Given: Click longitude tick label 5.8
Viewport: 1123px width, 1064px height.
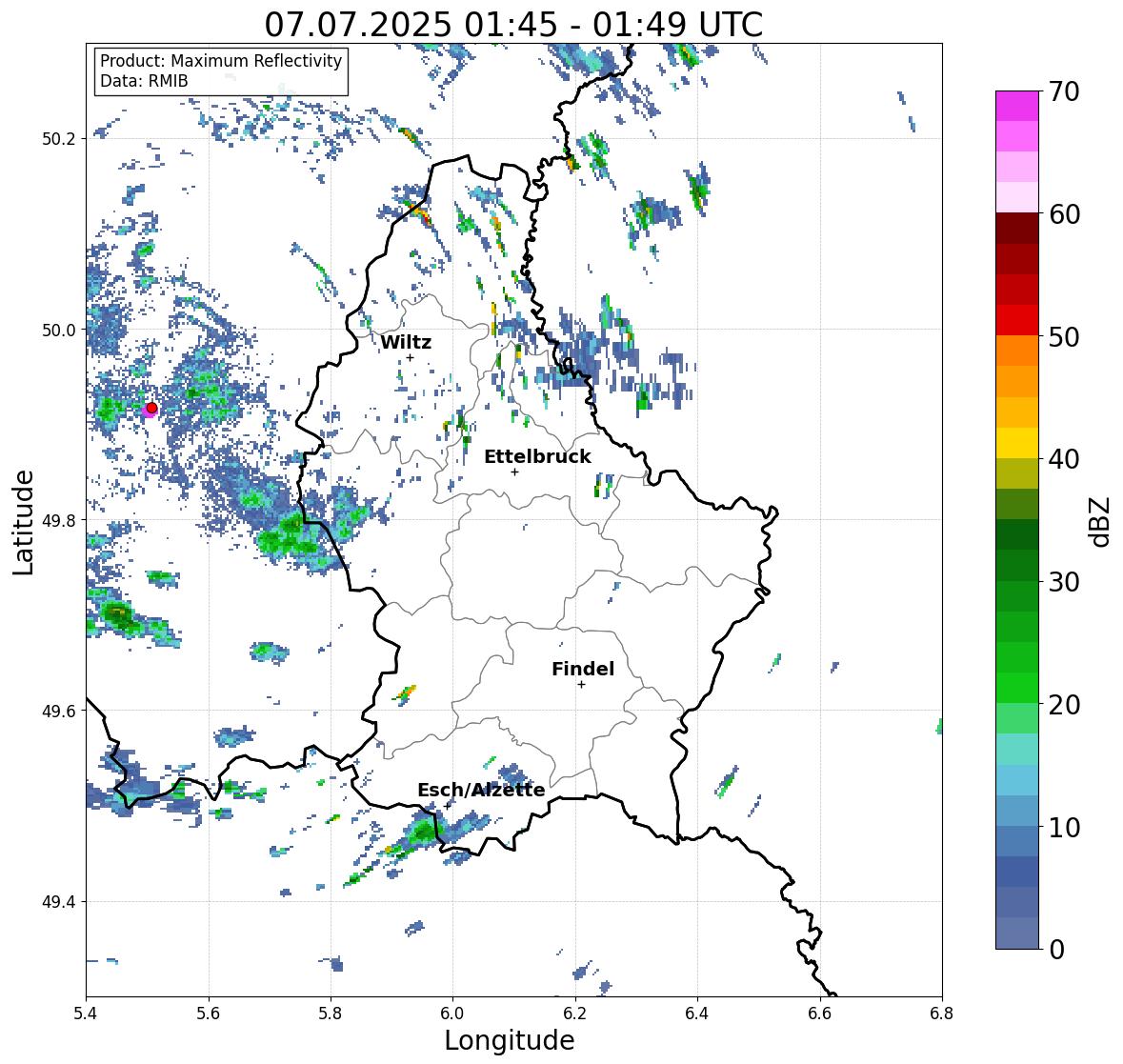Looking at the screenshot, I should (x=331, y=1014).
